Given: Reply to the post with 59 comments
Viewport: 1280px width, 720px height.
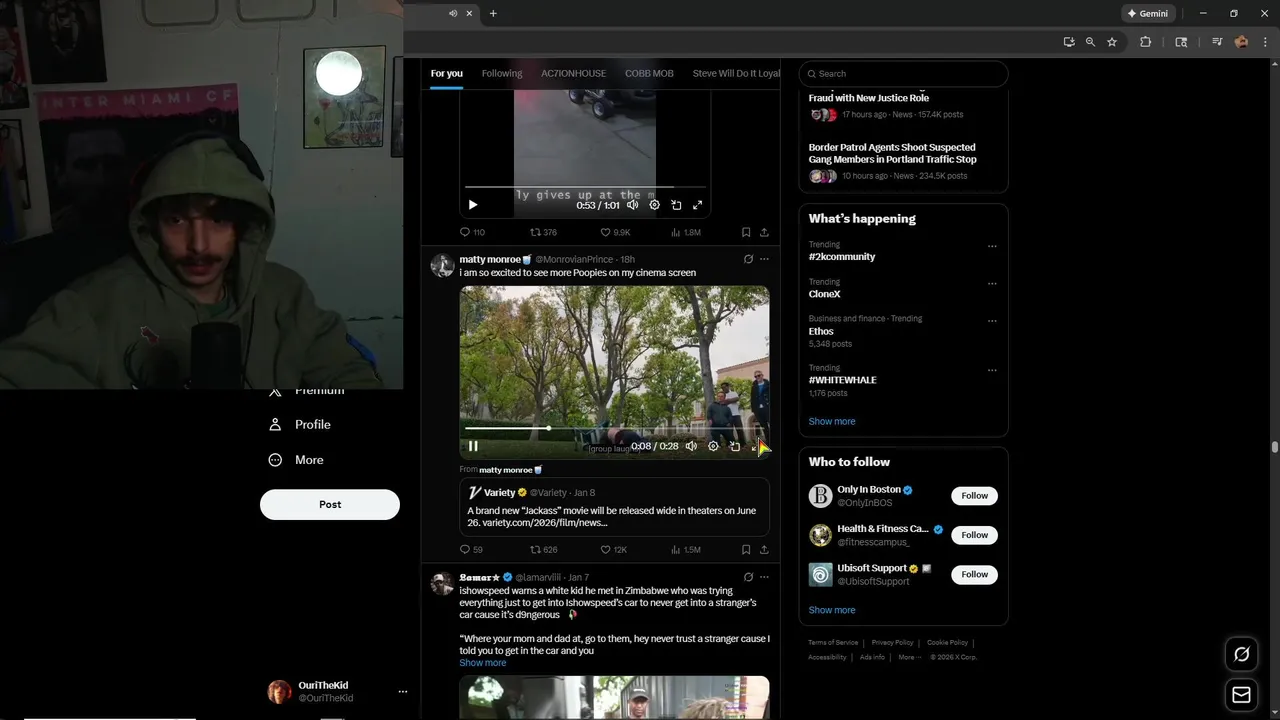Looking at the screenshot, I should coord(471,549).
